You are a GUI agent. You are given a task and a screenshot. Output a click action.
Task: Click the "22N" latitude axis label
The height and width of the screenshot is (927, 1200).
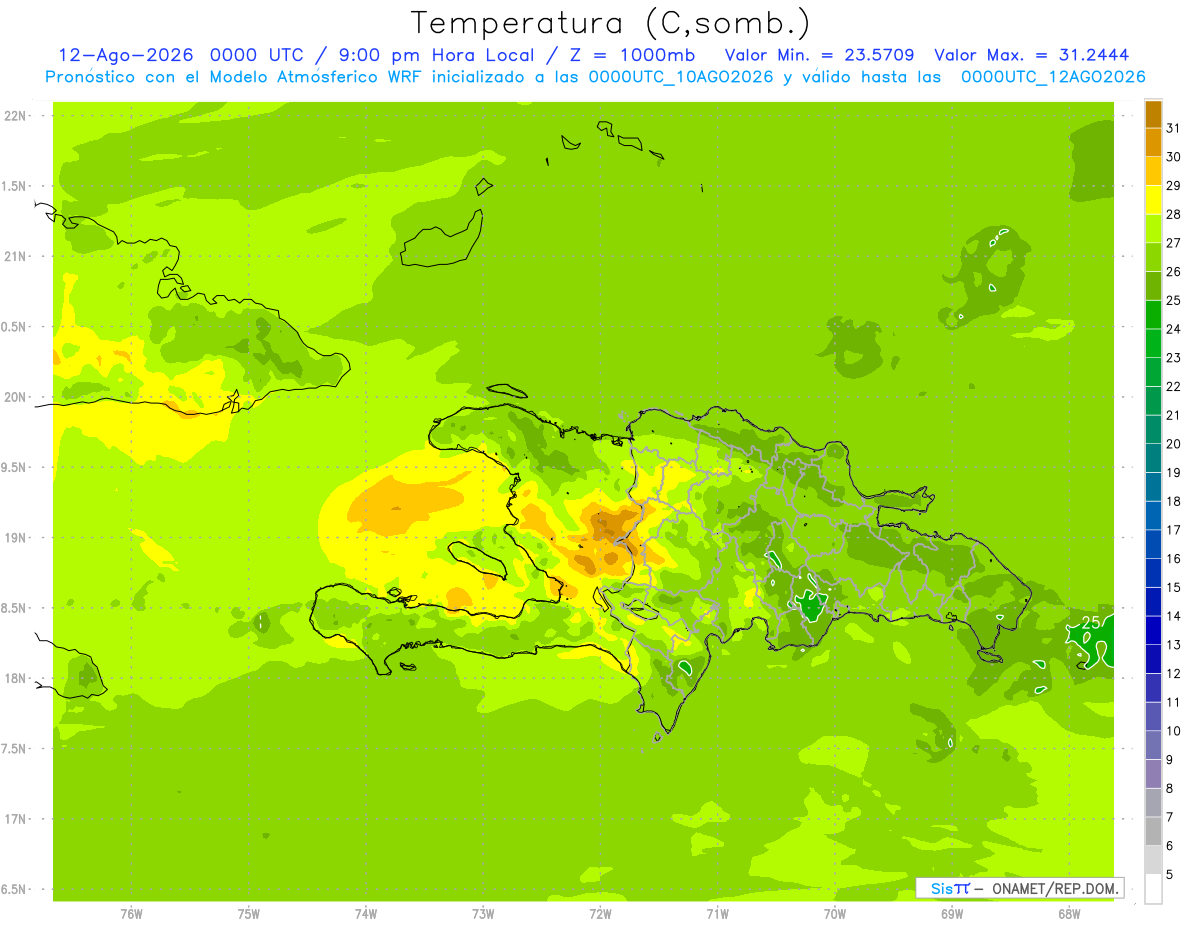17,116
